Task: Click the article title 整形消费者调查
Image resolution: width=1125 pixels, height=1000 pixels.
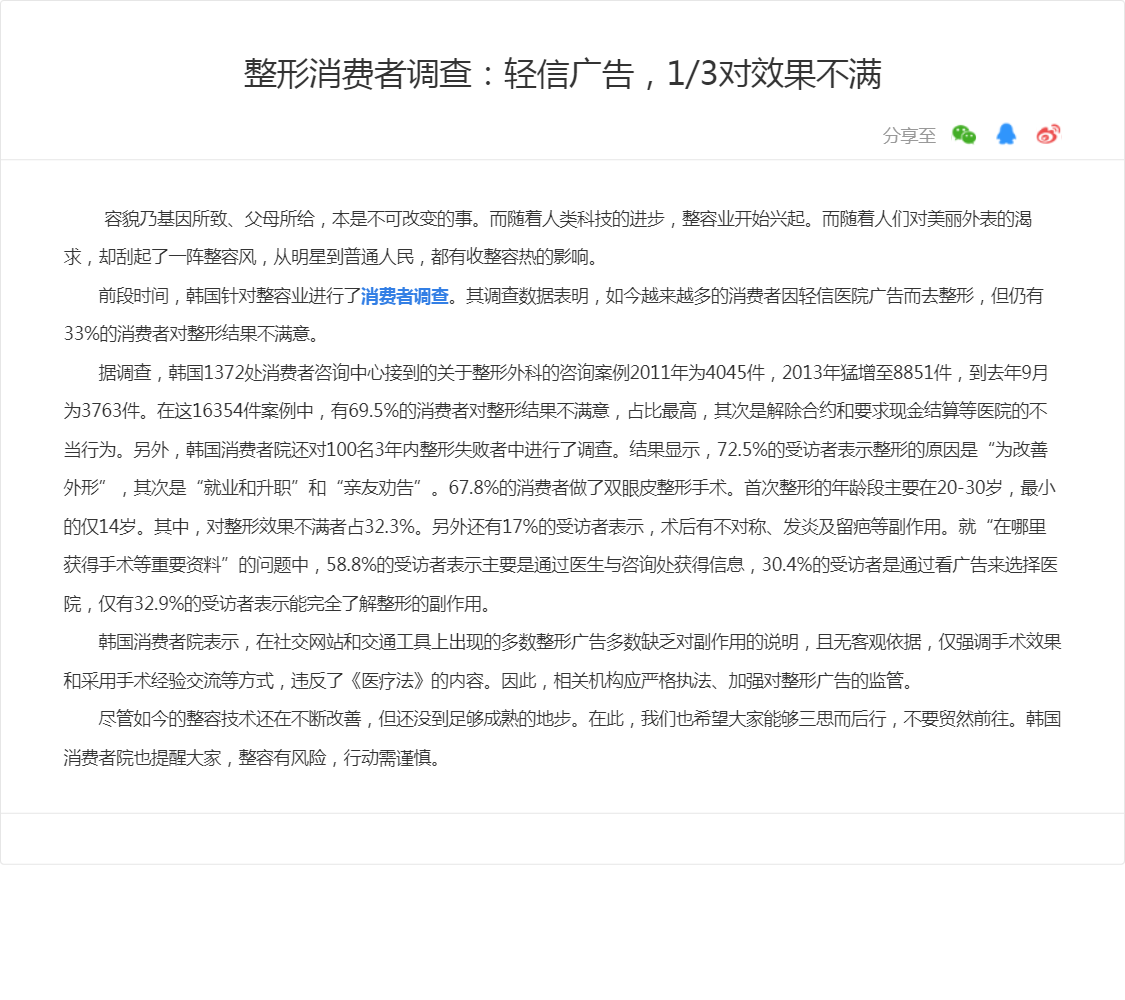Action: point(562,74)
